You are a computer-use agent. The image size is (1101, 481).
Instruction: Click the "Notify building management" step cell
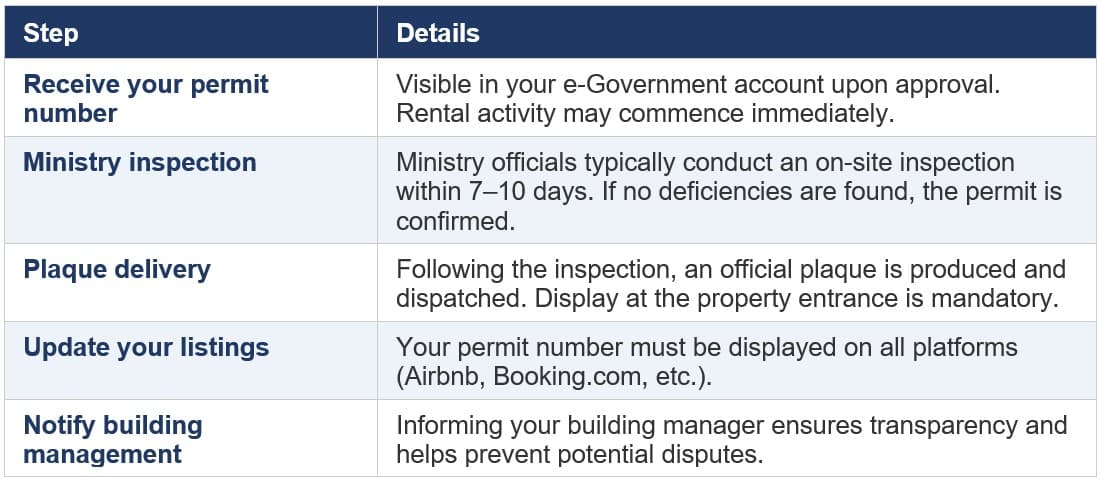(113, 440)
